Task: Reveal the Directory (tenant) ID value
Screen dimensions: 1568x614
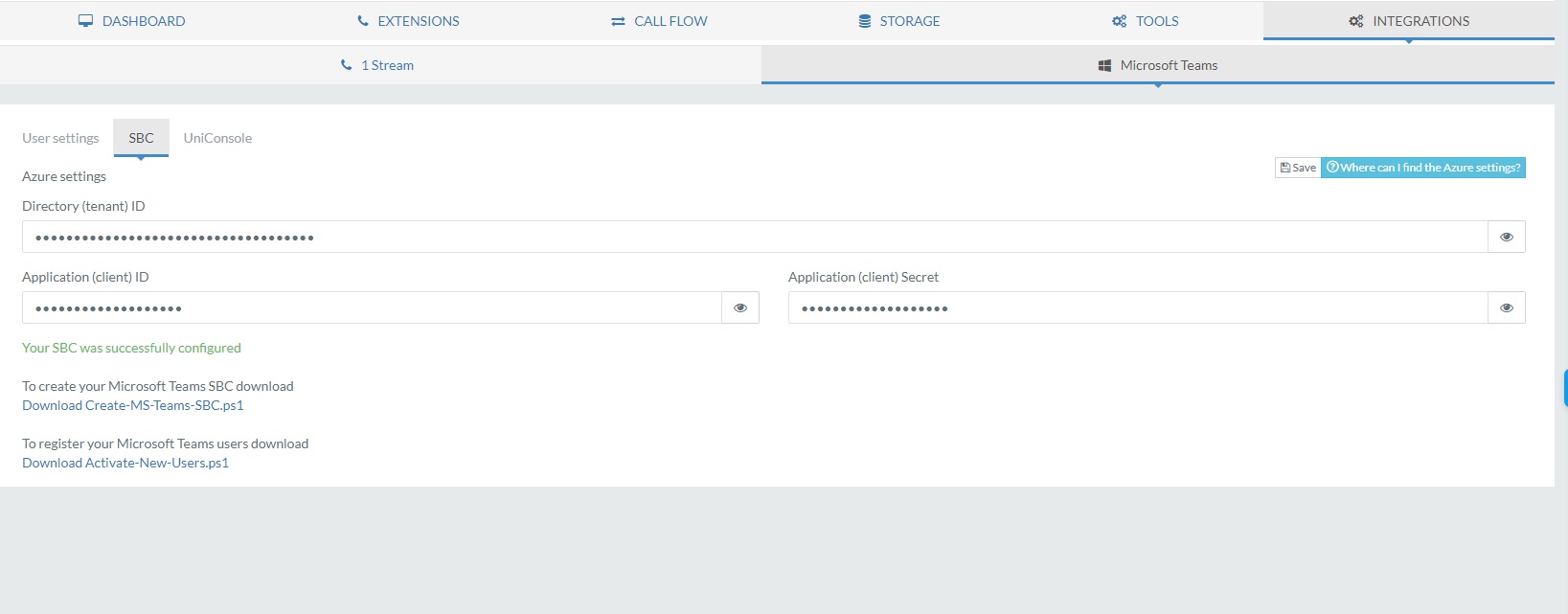Action: (1507, 237)
